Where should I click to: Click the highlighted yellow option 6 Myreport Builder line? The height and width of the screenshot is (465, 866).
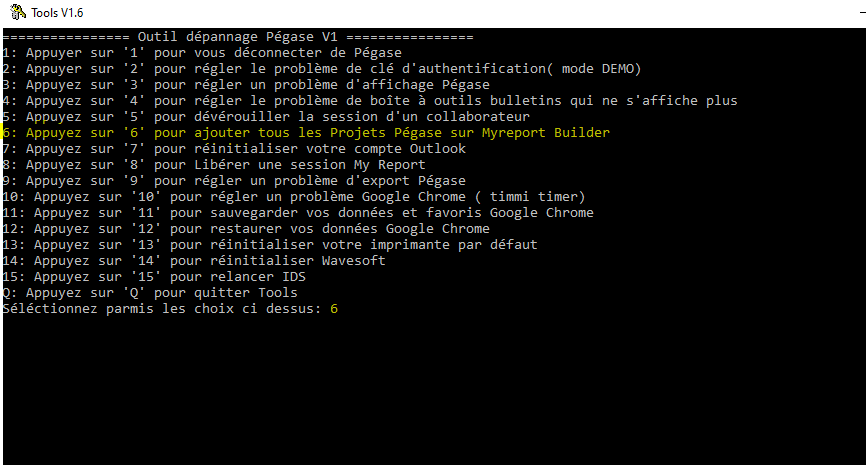(306, 132)
